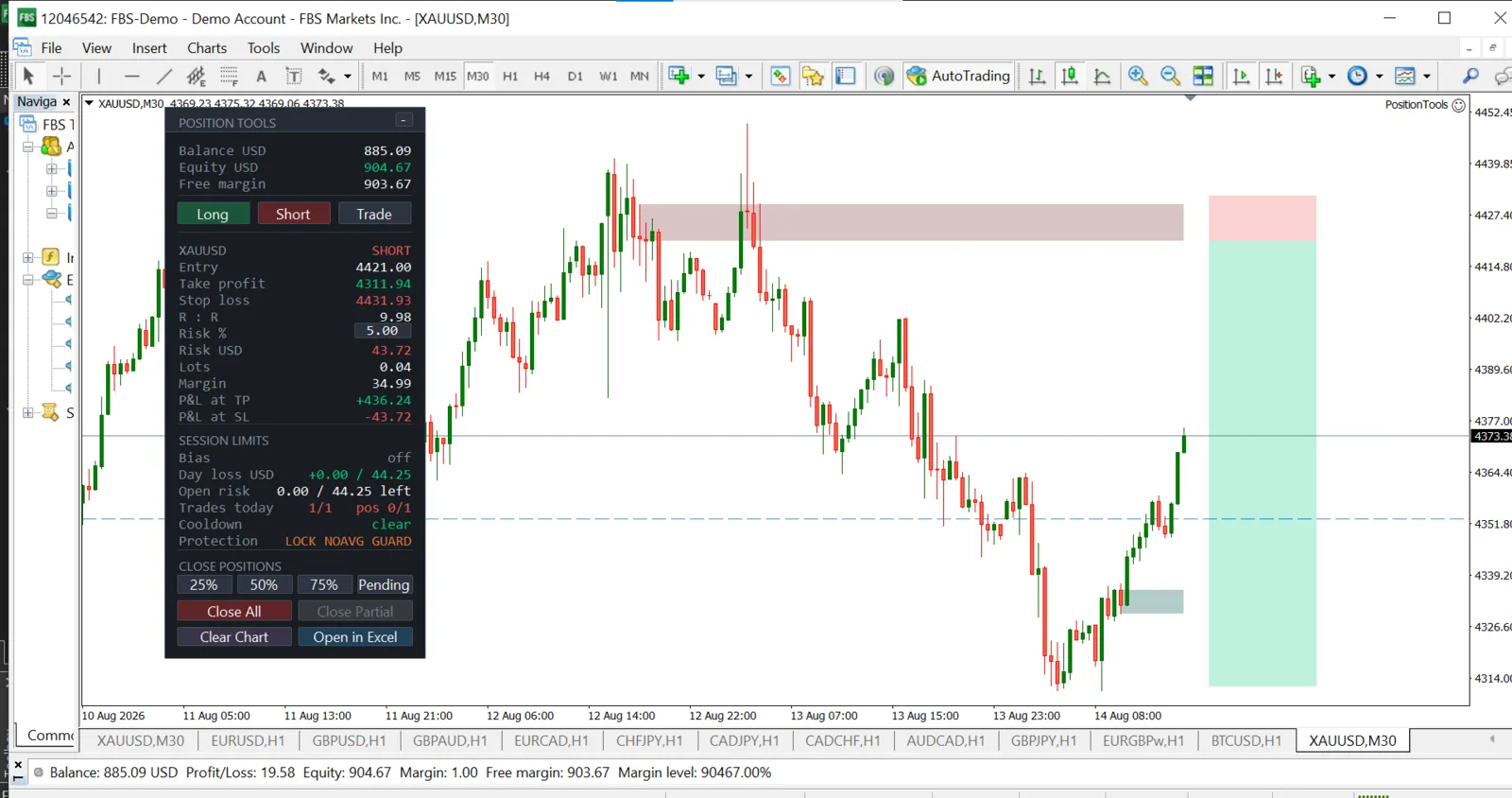The height and width of the screenshot is (798, 1512).
Task: Click the Close All button
Action: (x=234, y=611)
